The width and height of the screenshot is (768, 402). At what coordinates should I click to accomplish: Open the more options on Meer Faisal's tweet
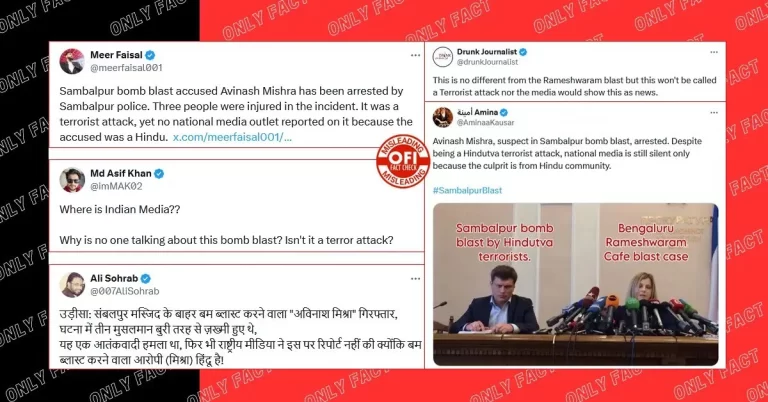click(x=415, y=55)
